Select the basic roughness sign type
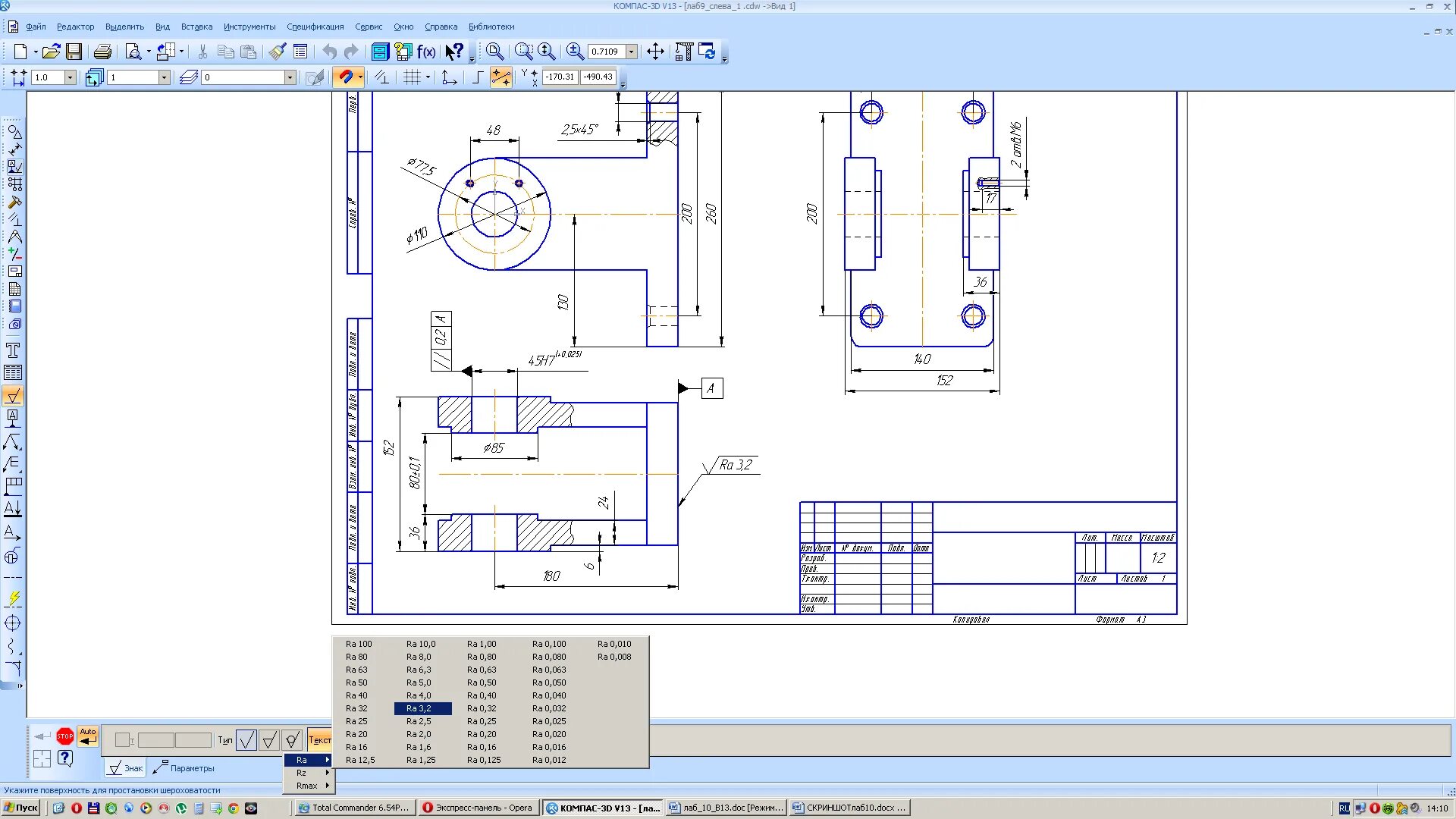 point(246,739)
